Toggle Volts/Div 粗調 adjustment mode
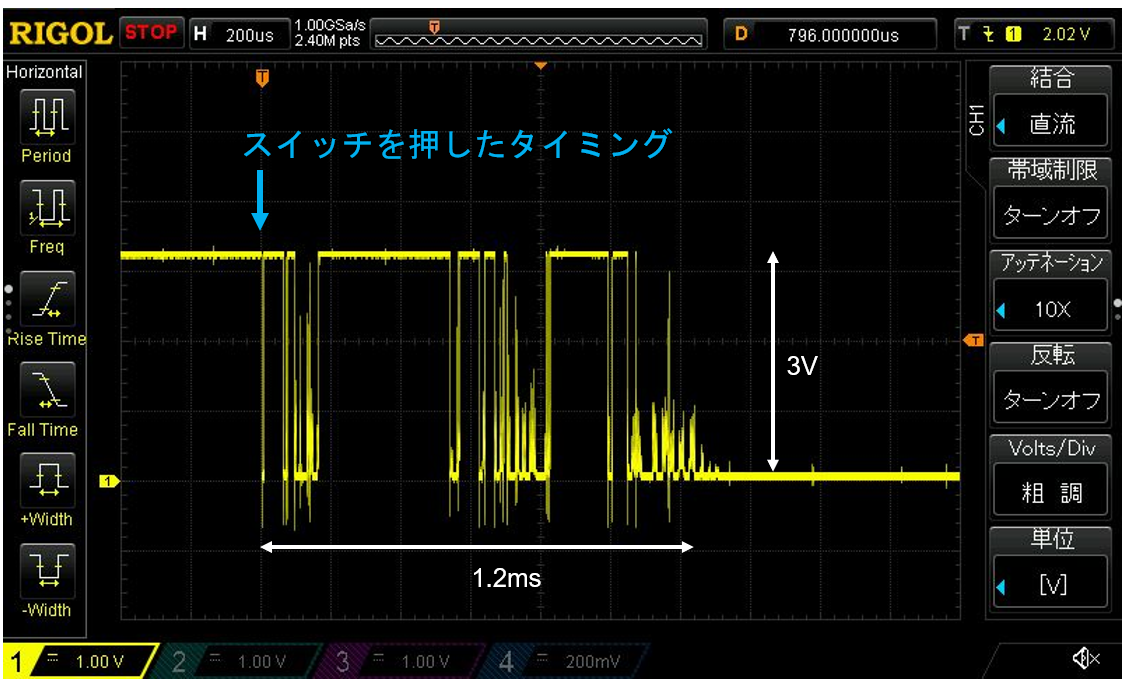 click(1051, 491)
